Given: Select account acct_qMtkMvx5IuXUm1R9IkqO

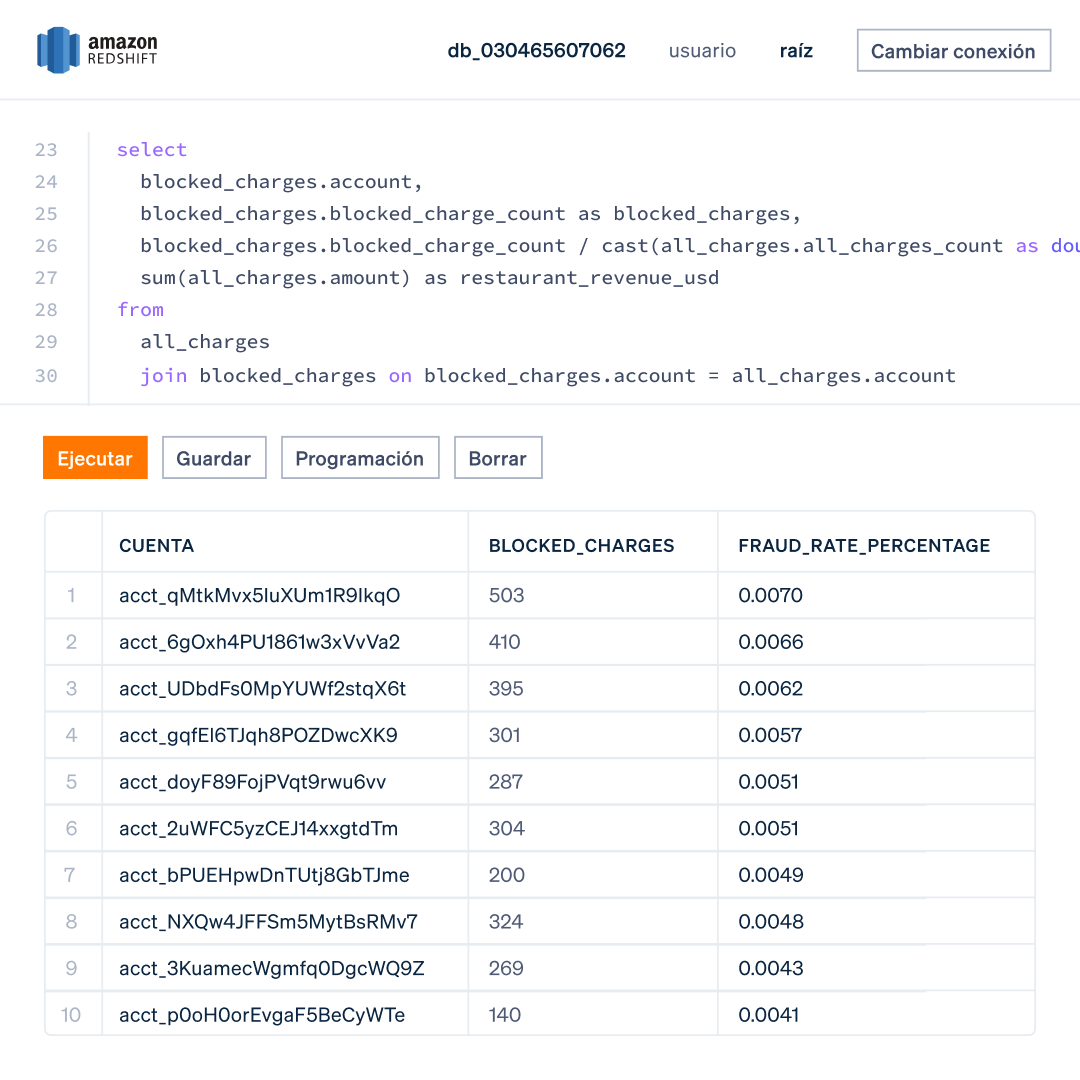Looking at the screenshot, I should pyautogui.click(x=260, y=595).
